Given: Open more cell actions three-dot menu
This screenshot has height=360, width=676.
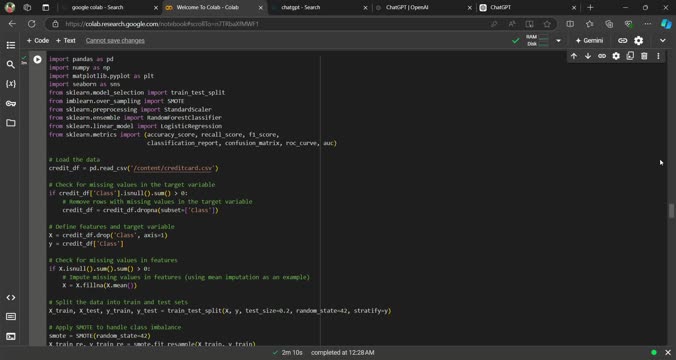Looking at the screenshot, I should pyautogui.click(x=658, y=56).
